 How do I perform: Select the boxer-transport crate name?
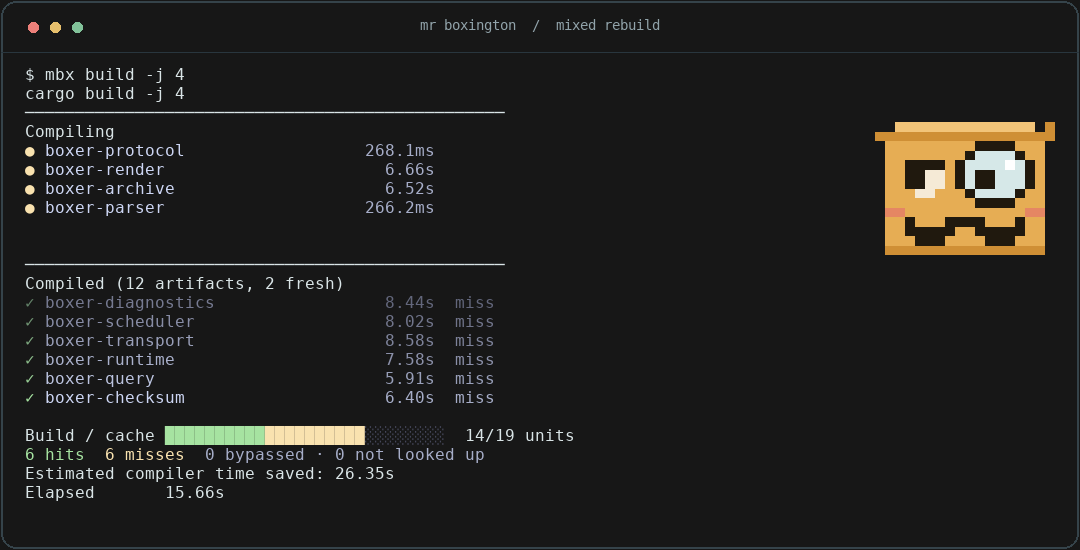pyautogui.click(x=120, y=341)
